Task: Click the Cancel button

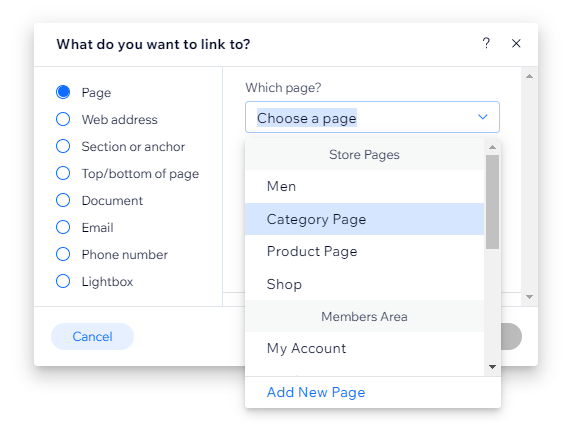Action: [x=92, y=336]
